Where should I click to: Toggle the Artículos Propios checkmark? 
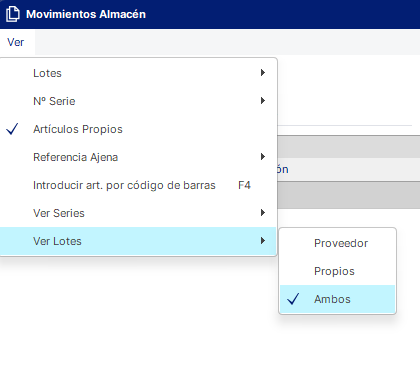pos(12,129)
